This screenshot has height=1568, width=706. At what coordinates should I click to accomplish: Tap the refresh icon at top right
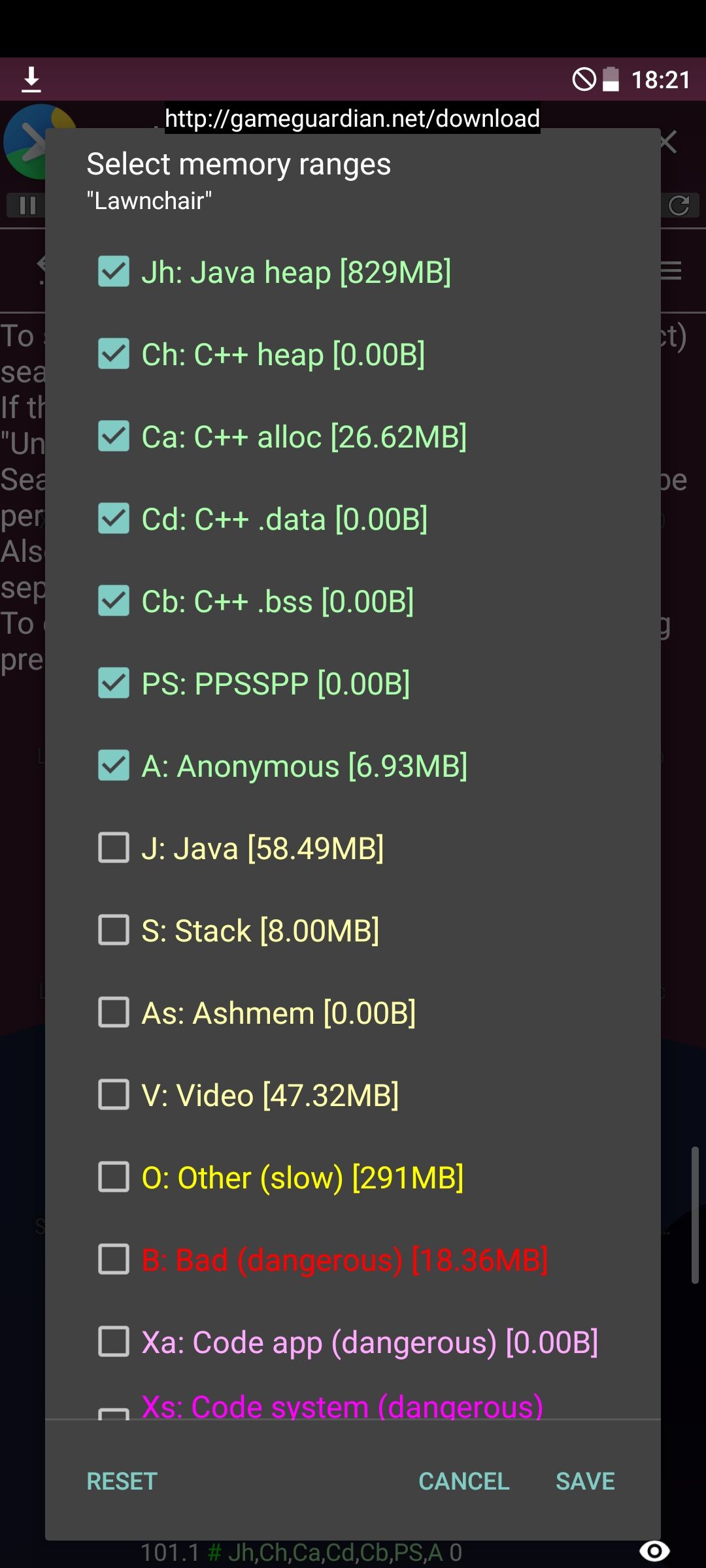click(679, 206)
